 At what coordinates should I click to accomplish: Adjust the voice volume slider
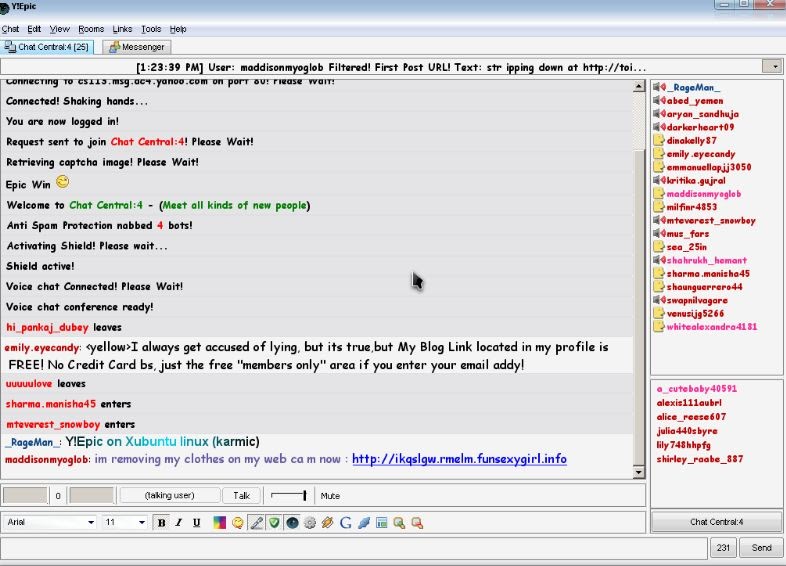click(x=289, y=495)
